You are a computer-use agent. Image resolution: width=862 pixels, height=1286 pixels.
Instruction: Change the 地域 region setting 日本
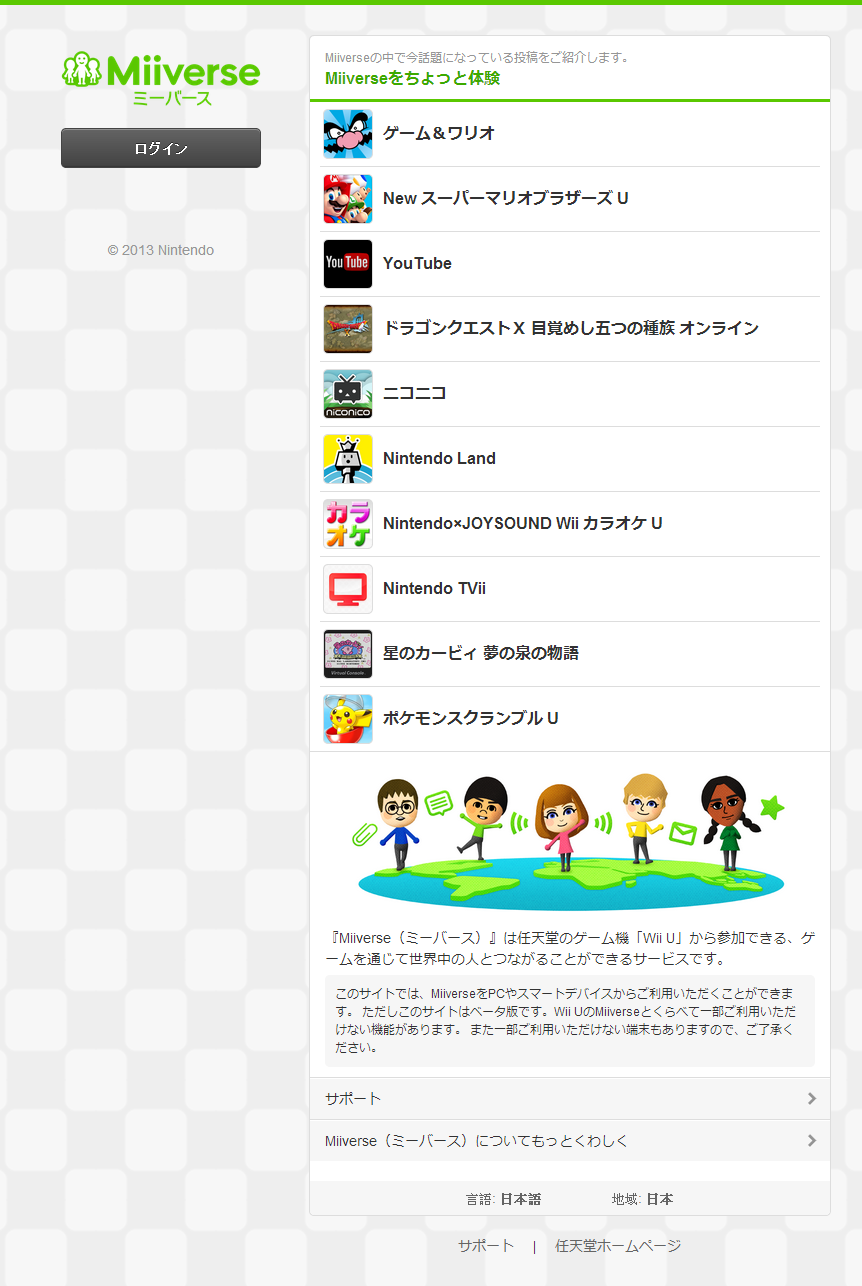click(659, 1199)
